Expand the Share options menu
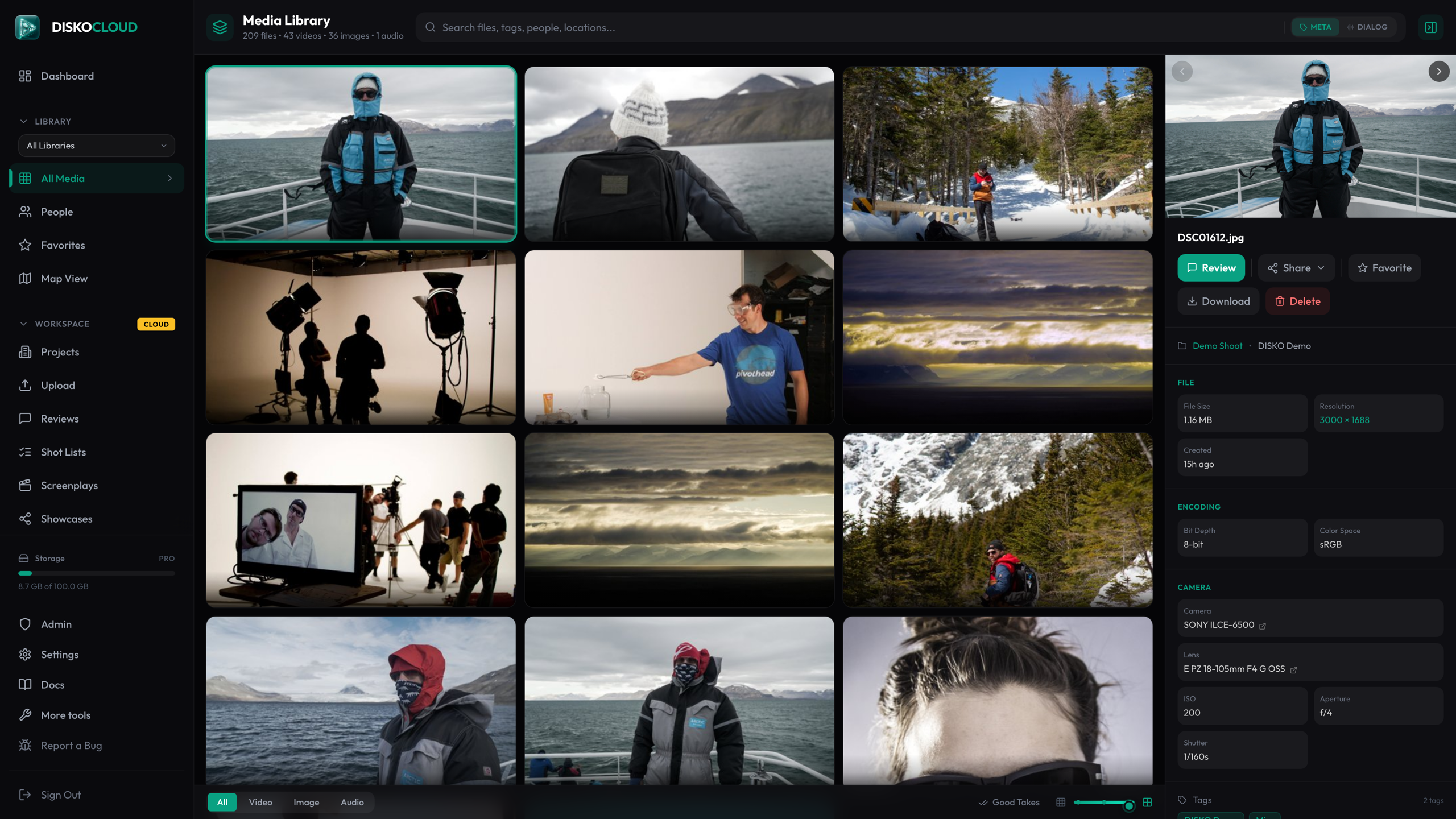This screenshot has width=1456, height=819. coord(1296,268)
